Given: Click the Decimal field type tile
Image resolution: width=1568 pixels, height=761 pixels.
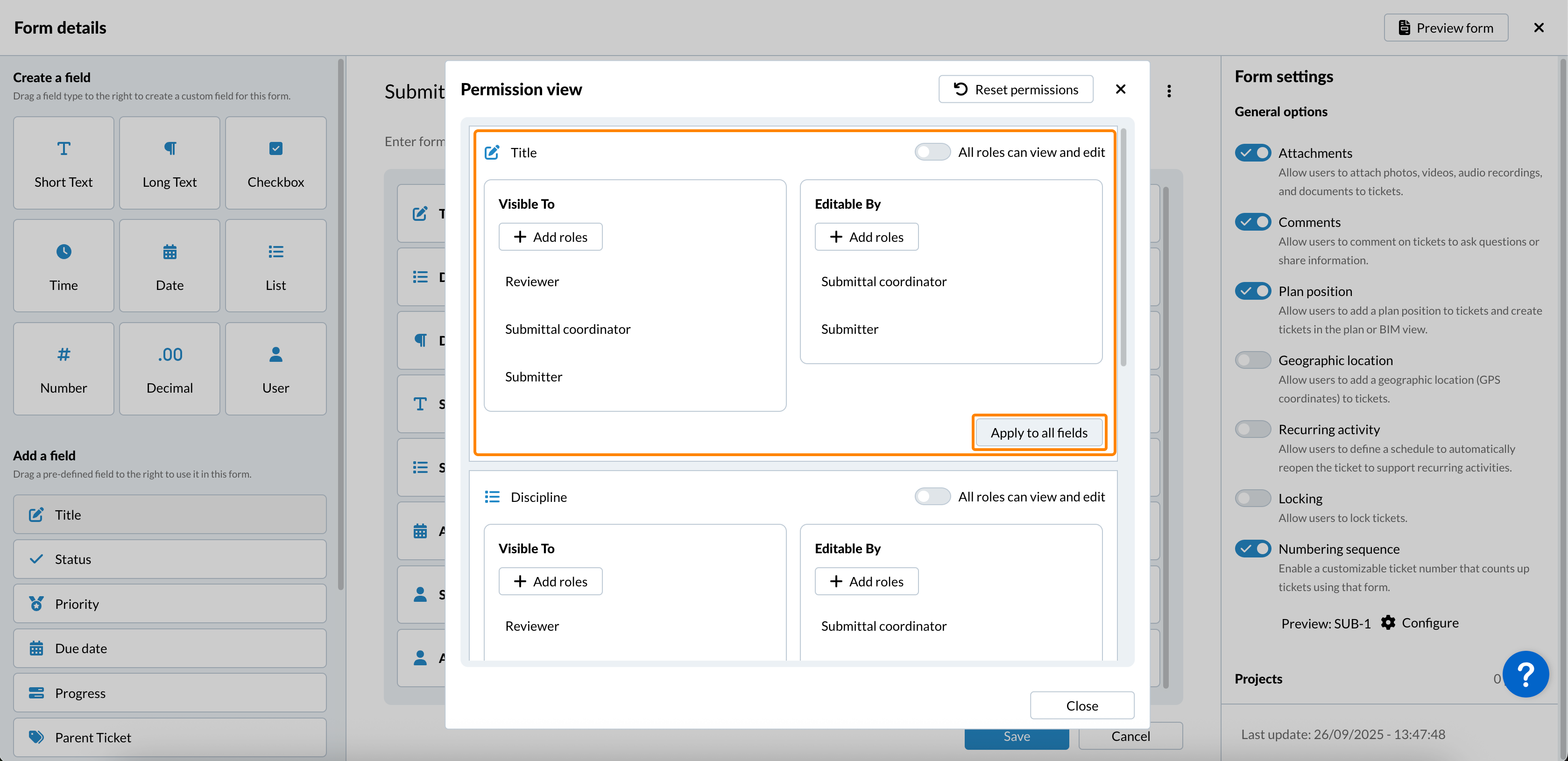Looking at the screenshot, I should (x=169, y=369).
